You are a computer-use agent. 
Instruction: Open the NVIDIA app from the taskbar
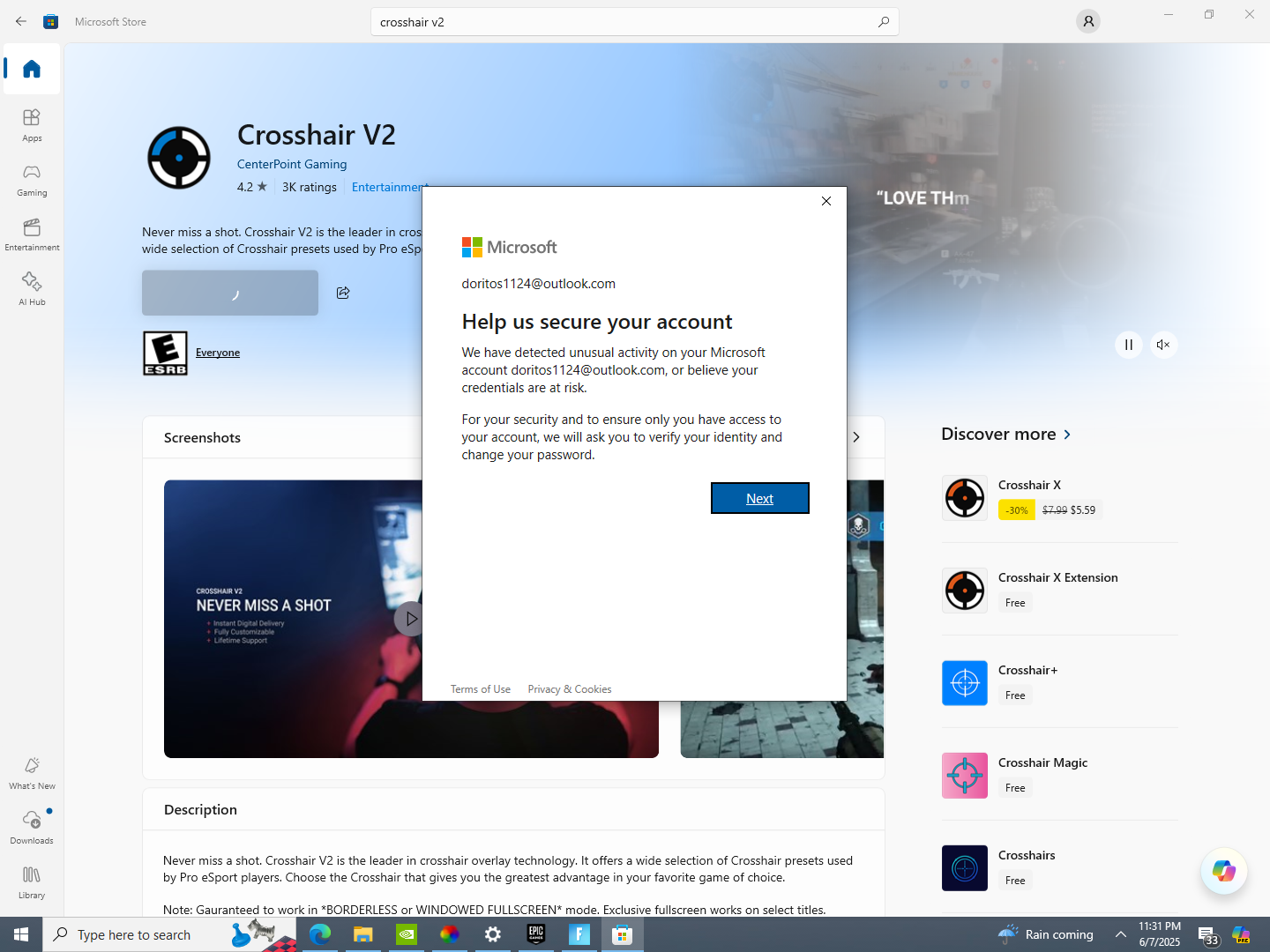click(x=407, y=934)
